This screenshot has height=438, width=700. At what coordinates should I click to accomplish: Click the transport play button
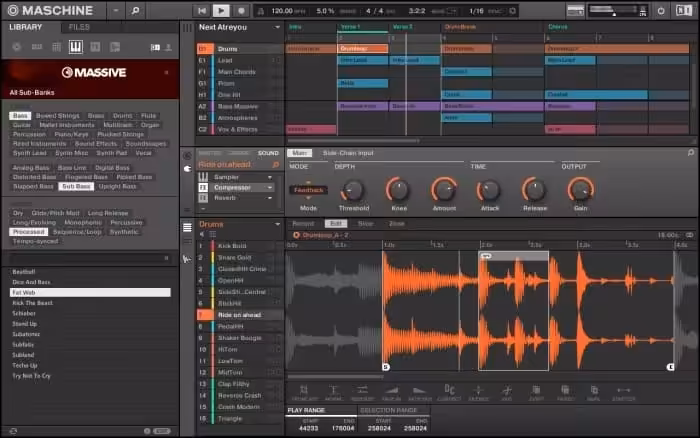(221, 11)
